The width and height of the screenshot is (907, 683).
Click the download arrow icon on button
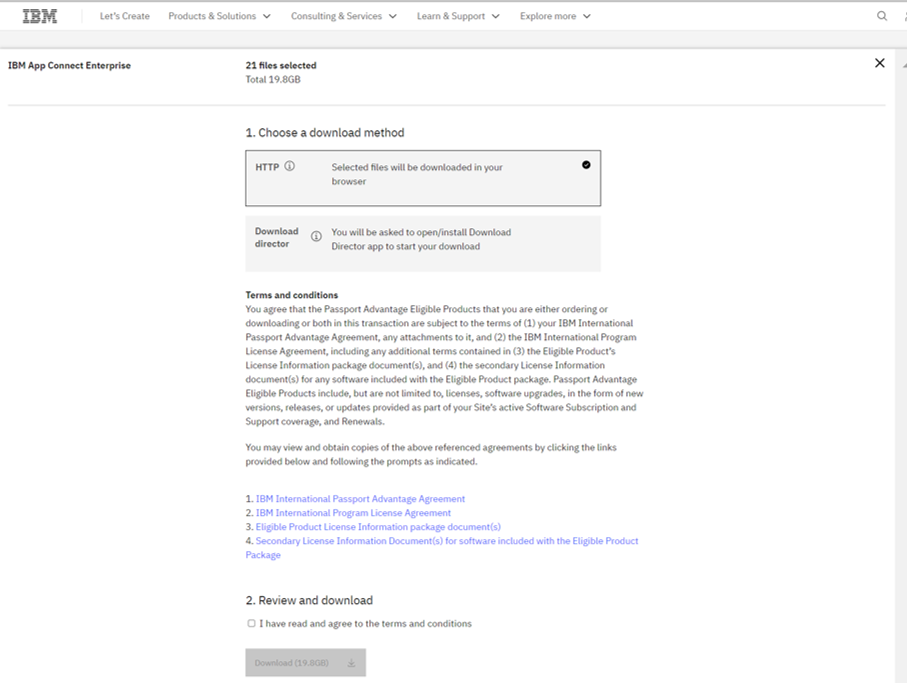point(351,663)
